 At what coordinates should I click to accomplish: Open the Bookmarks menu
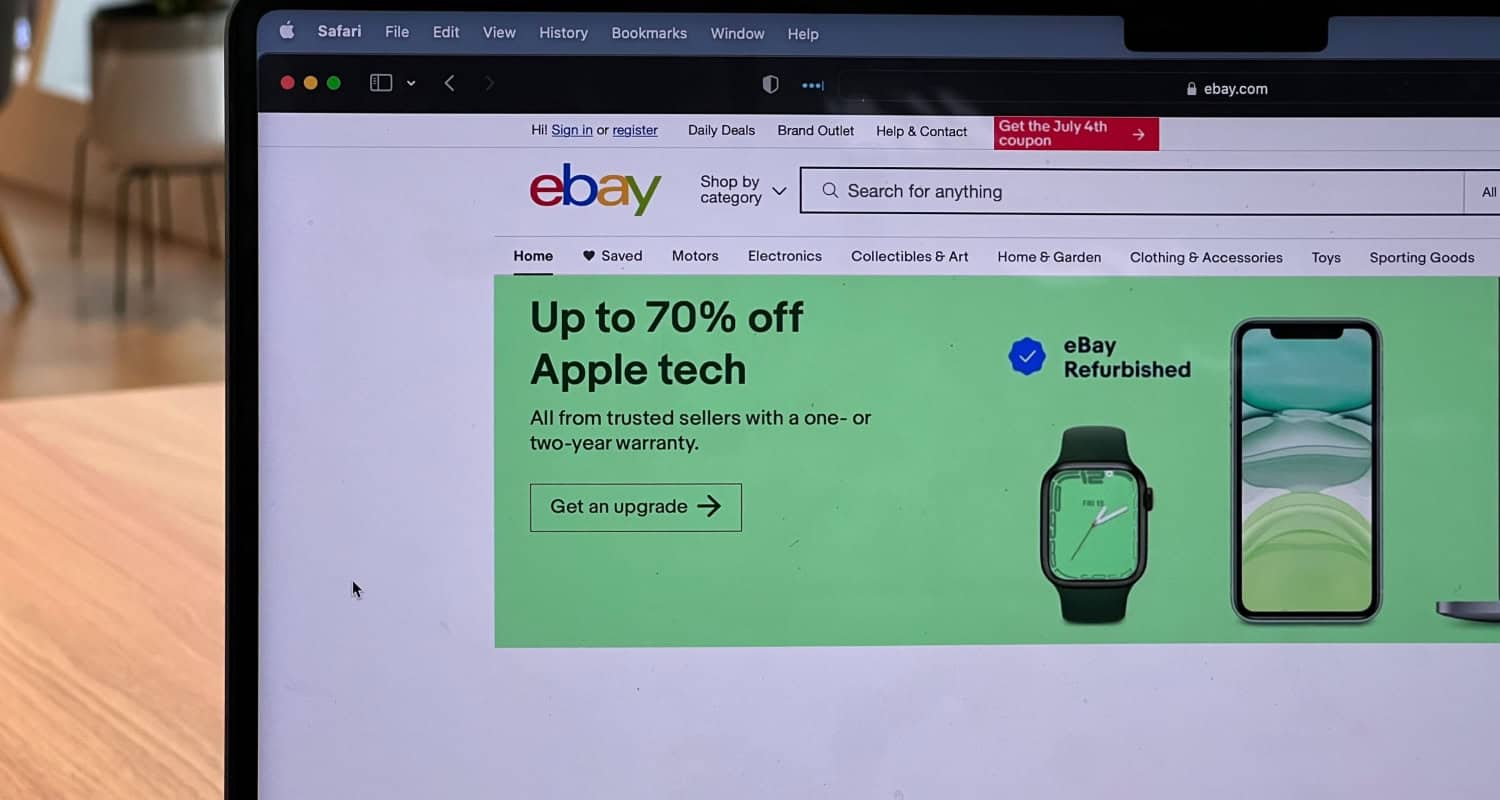pos(649,33)
